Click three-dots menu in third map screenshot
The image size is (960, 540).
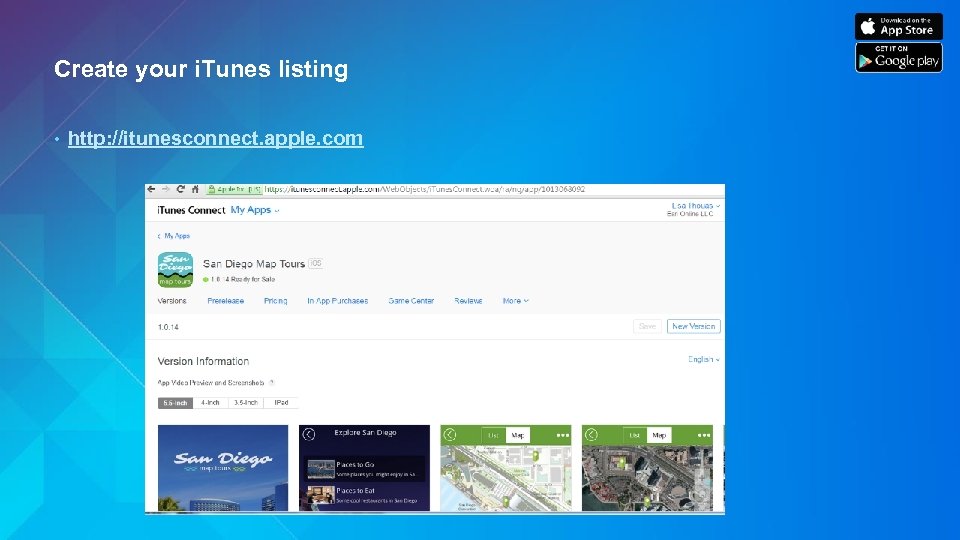tap(563, 435)
